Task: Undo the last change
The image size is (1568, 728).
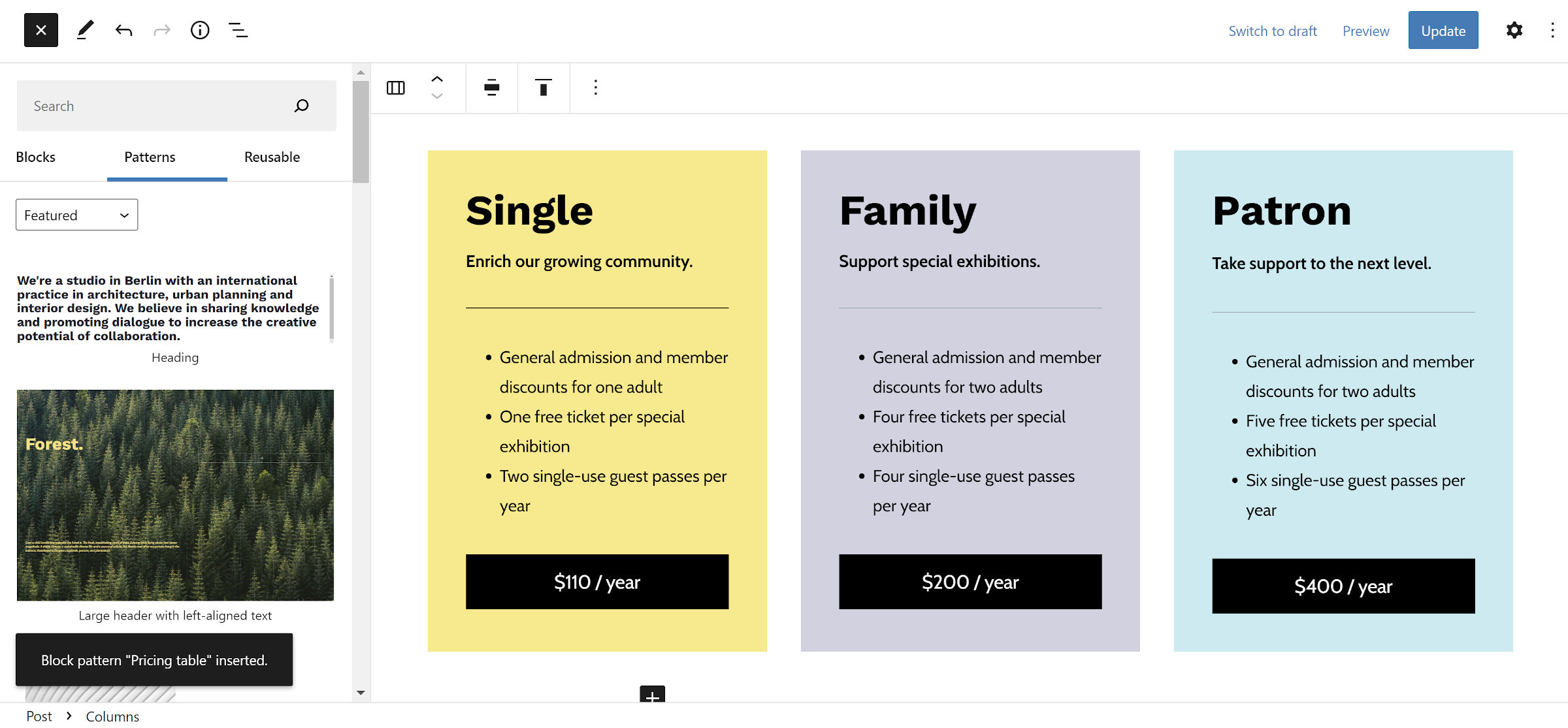Action: point(123,30)
